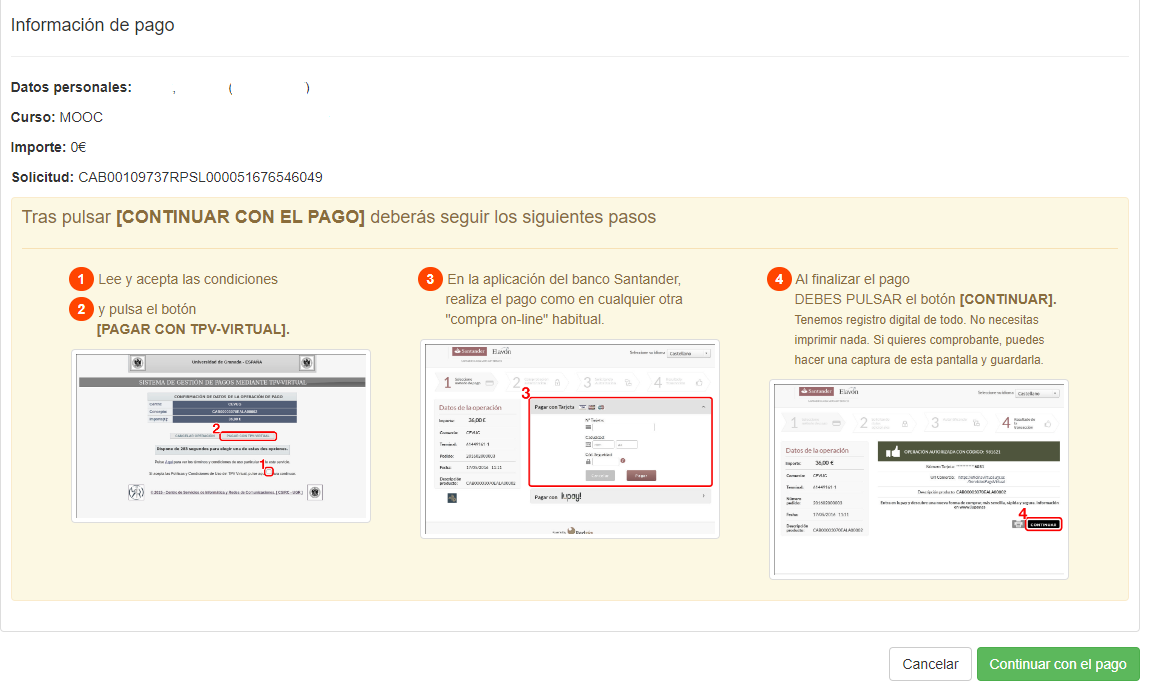Image resolution: width=1151 pixels, height=686 pixels.
Task: Click the University of Granada TPV-Virtual thumbnail
Action: 221,435
